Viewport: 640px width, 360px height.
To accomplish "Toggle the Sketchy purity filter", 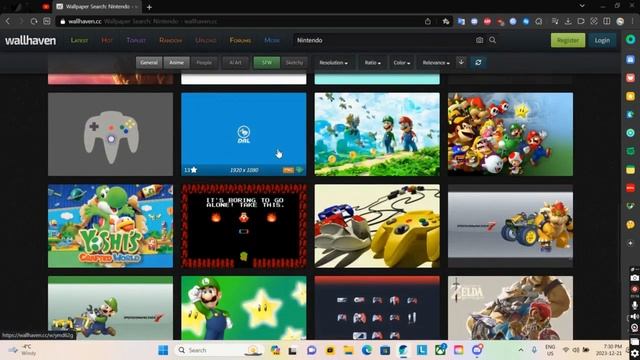I will click(x=294, y=62).
